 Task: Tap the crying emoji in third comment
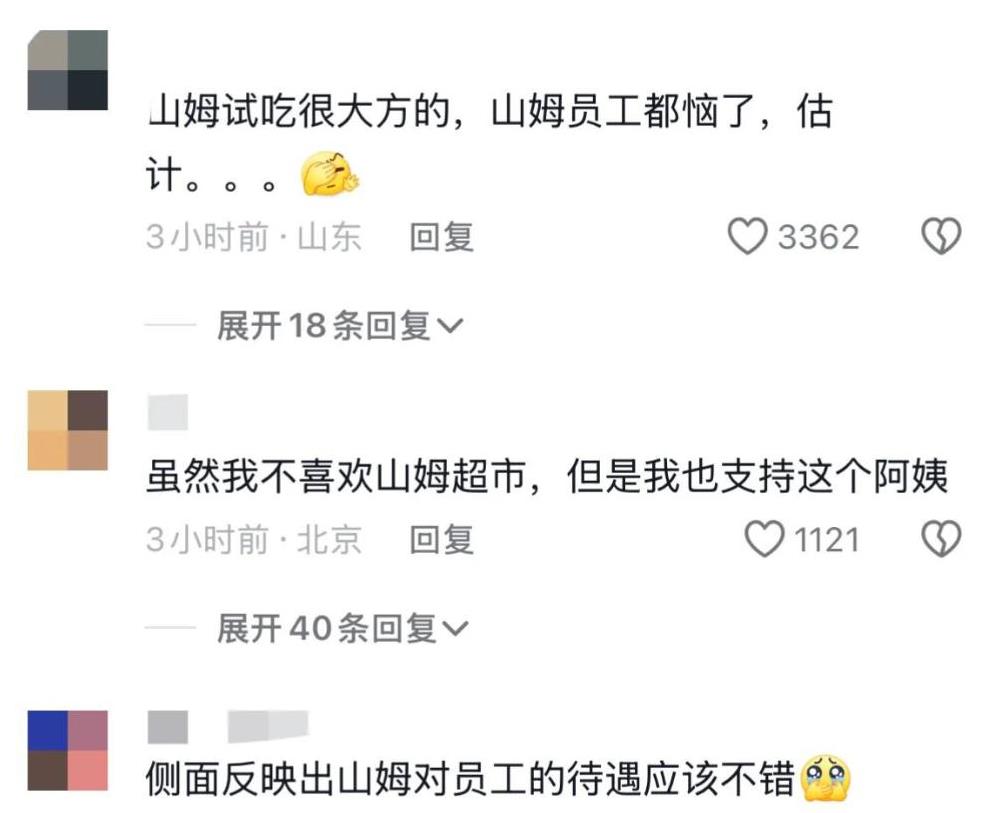826,778
